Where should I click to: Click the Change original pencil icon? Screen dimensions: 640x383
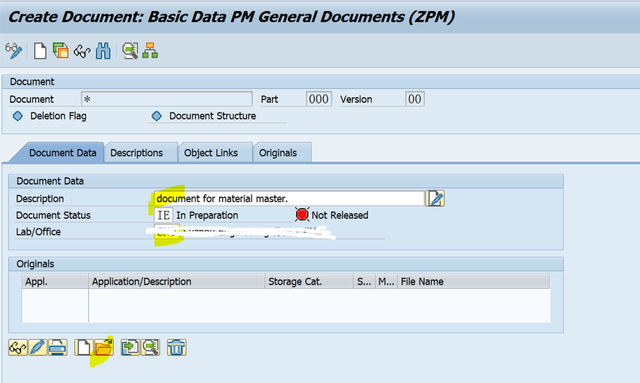(x=38, y=348)
